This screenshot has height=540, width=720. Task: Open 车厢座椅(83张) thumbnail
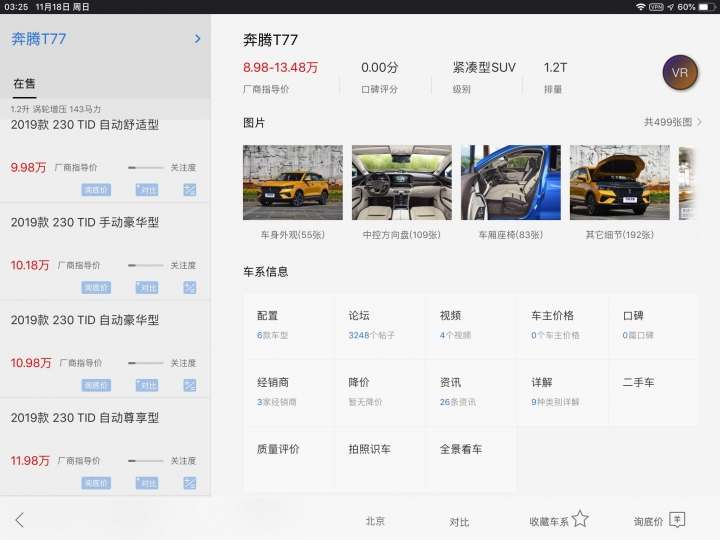click(x=511, y=182)
